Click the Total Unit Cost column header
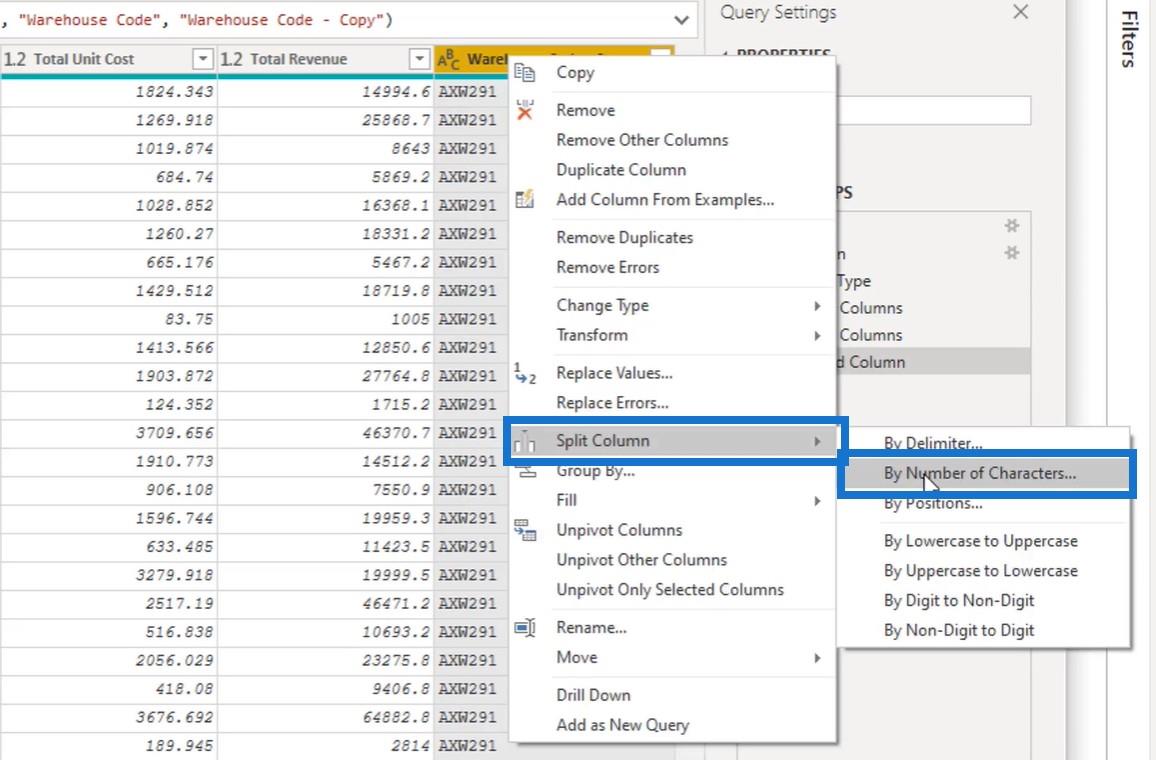 (x=108, y=59)
